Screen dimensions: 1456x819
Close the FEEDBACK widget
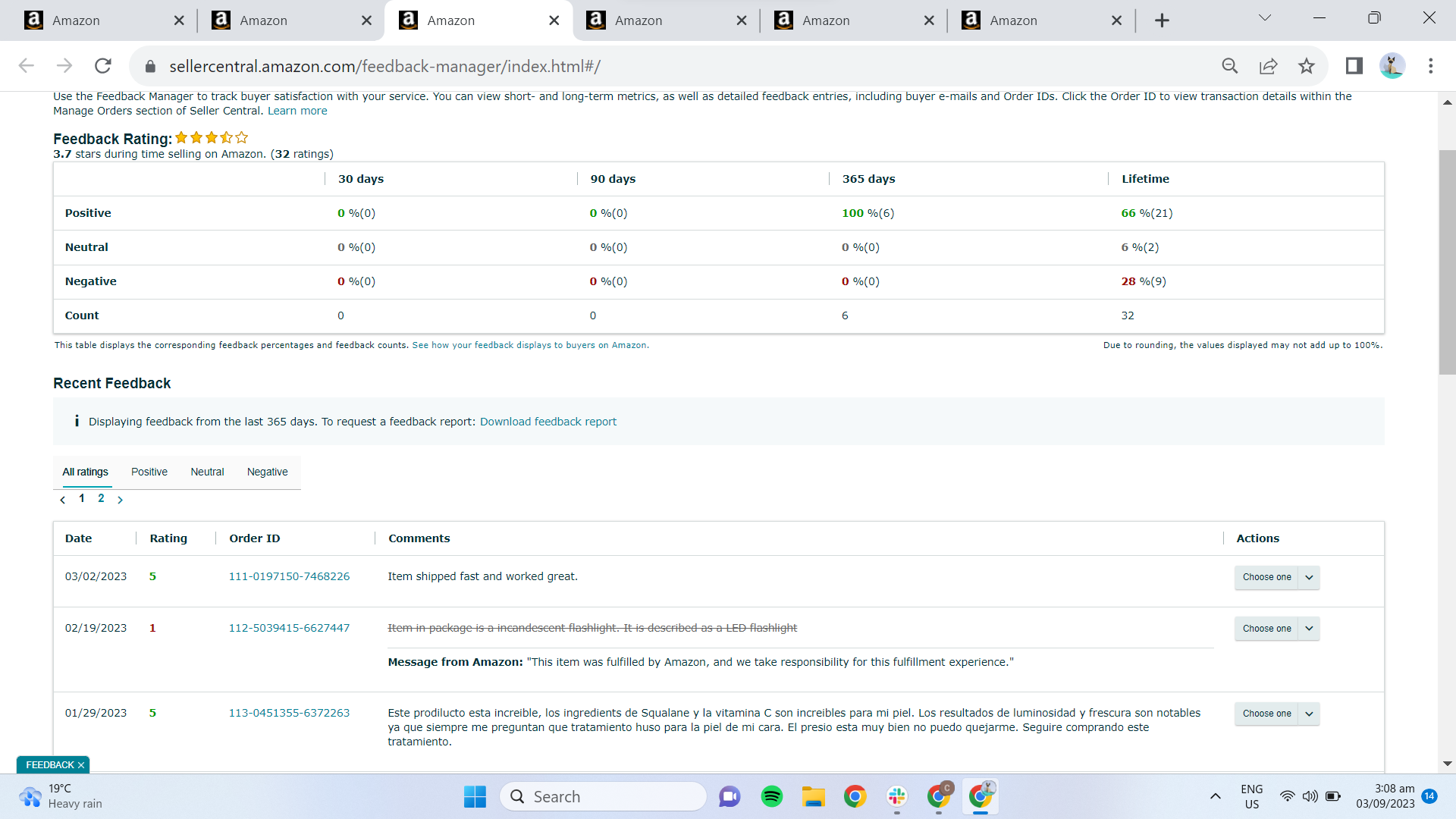[x=81, y=765]
